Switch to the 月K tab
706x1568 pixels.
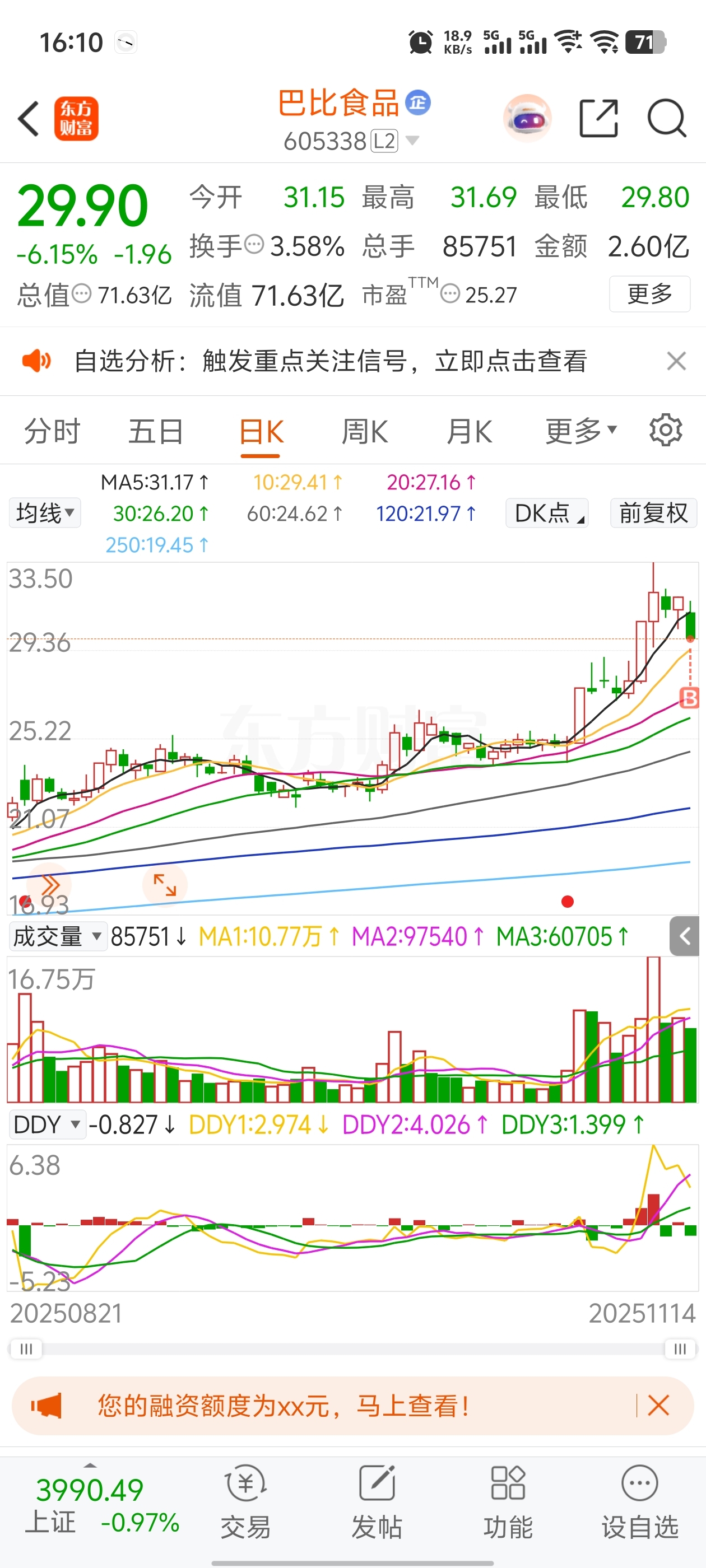click(468, 432)
